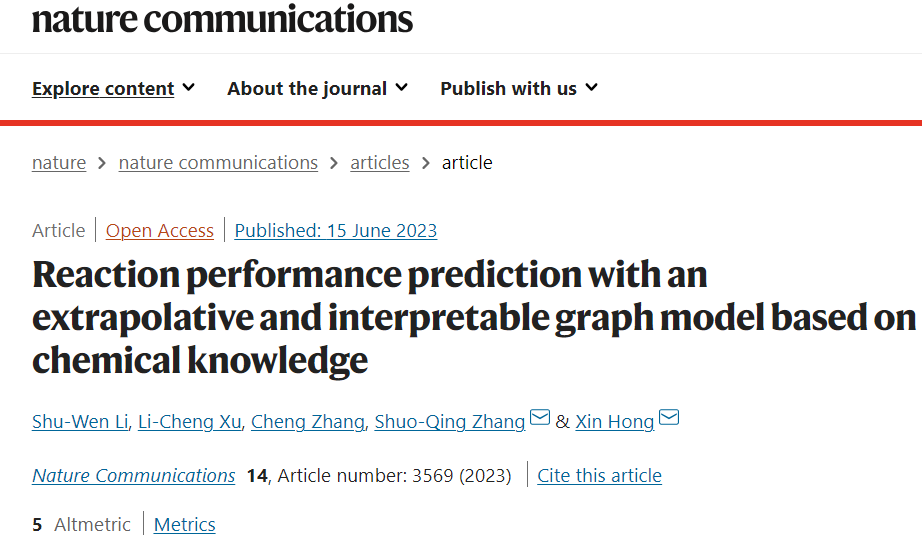The width and height of the screenshot is (922, 543).
Task: Navigate to the articles breadcrumb
Action: click(380, 162)
